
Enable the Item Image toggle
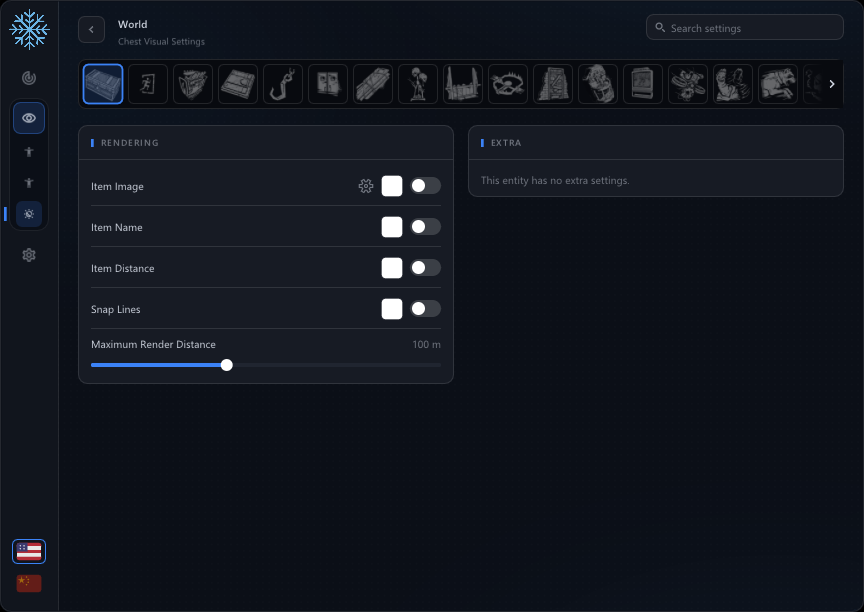425,186
